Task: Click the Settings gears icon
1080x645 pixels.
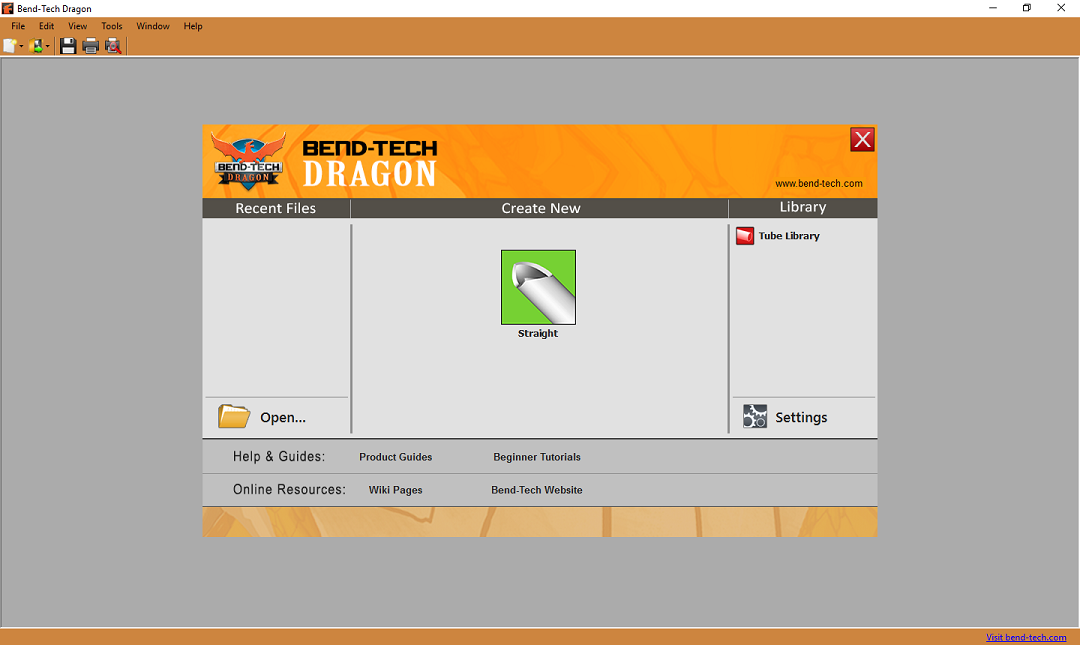Action: click(754, 416)
